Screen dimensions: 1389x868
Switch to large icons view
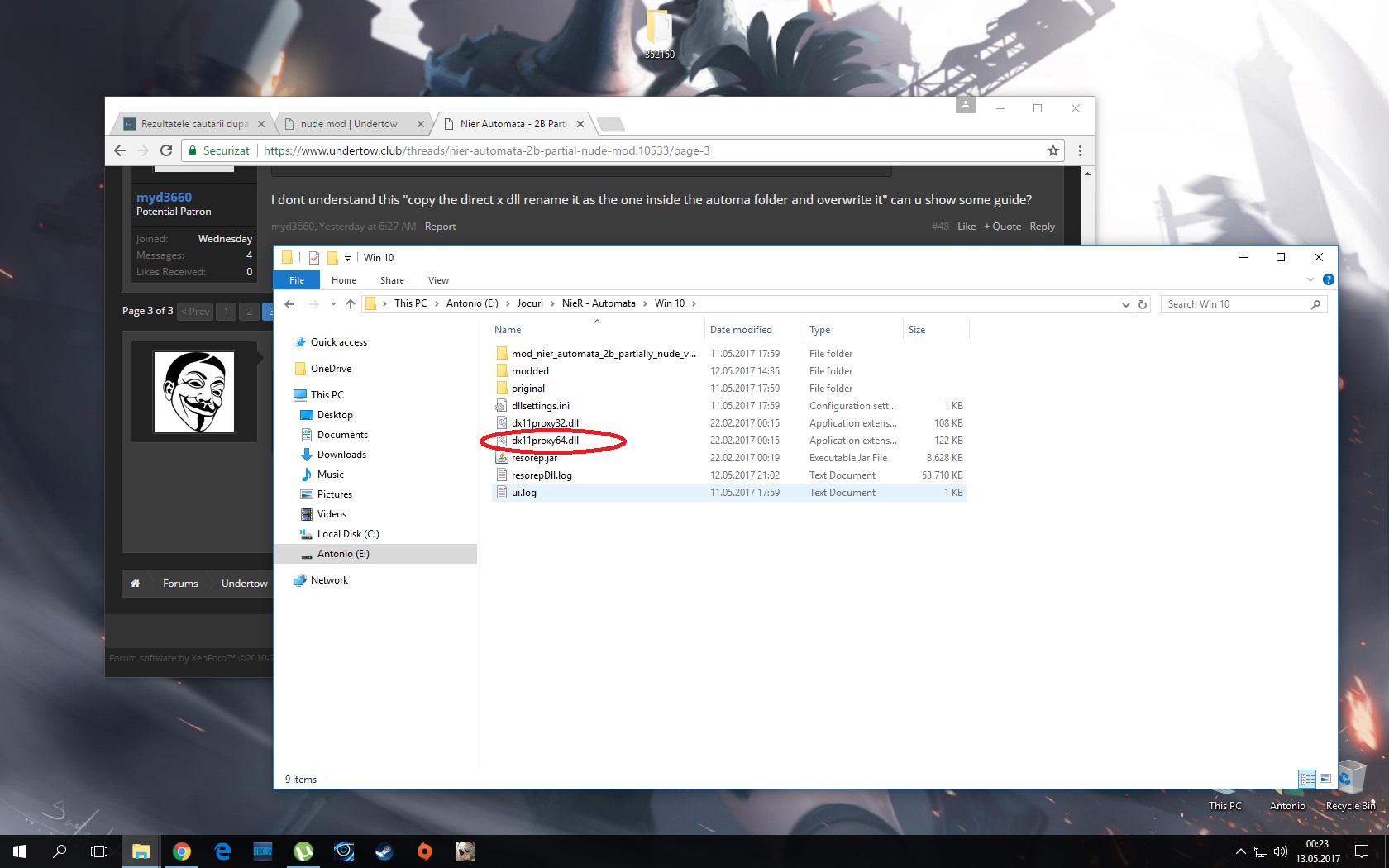pos(1325,779)
